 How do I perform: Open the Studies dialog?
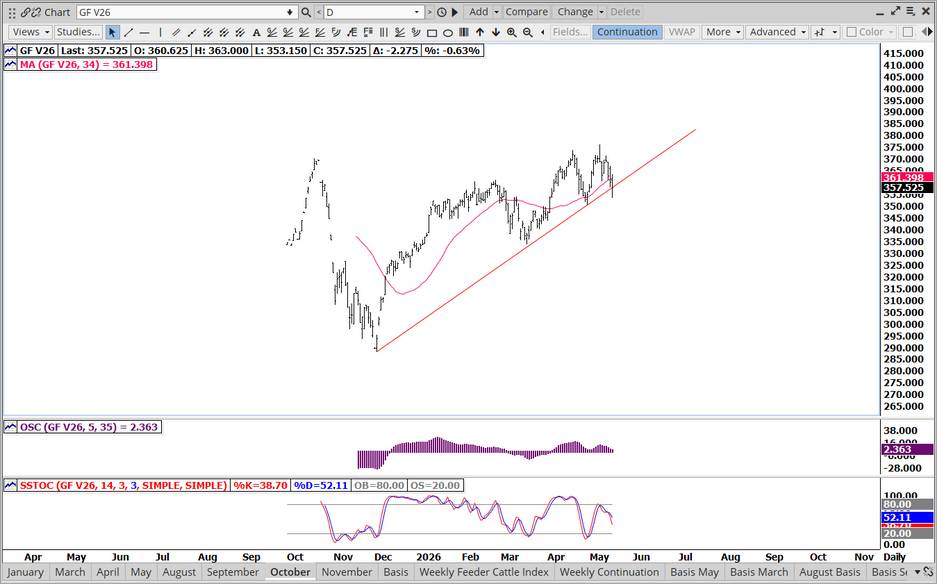tap(78, 32)
